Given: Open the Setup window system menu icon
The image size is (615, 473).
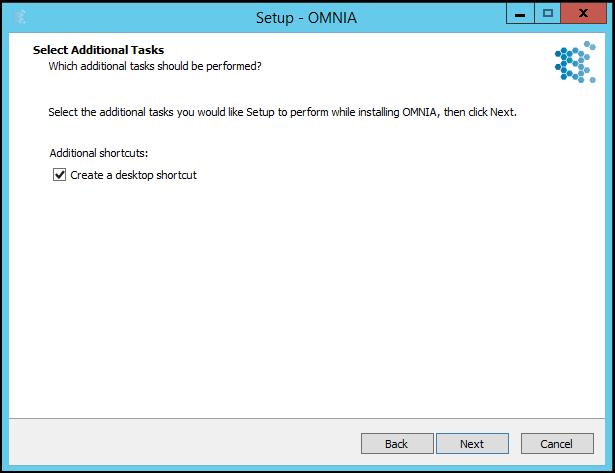Looking at the screenshot, I should [x=18, y=17].
